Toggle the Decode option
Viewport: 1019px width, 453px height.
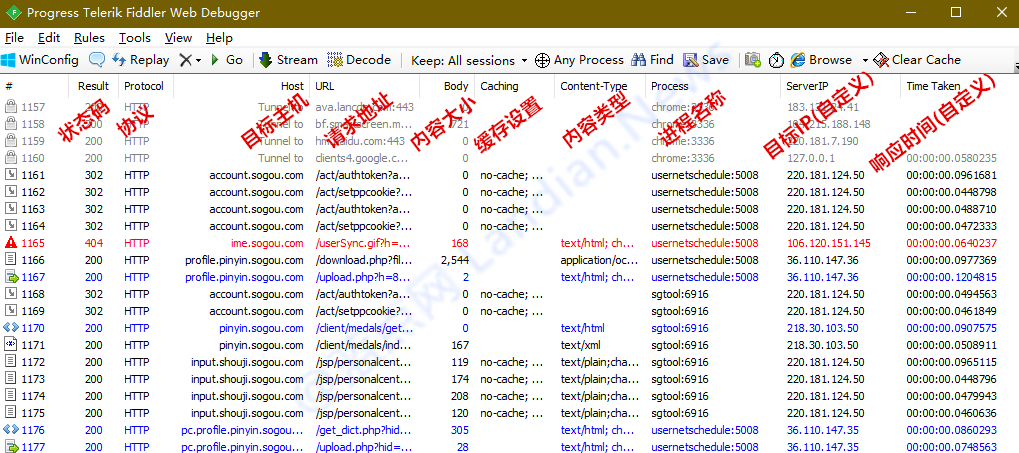(x=359, y=60)
